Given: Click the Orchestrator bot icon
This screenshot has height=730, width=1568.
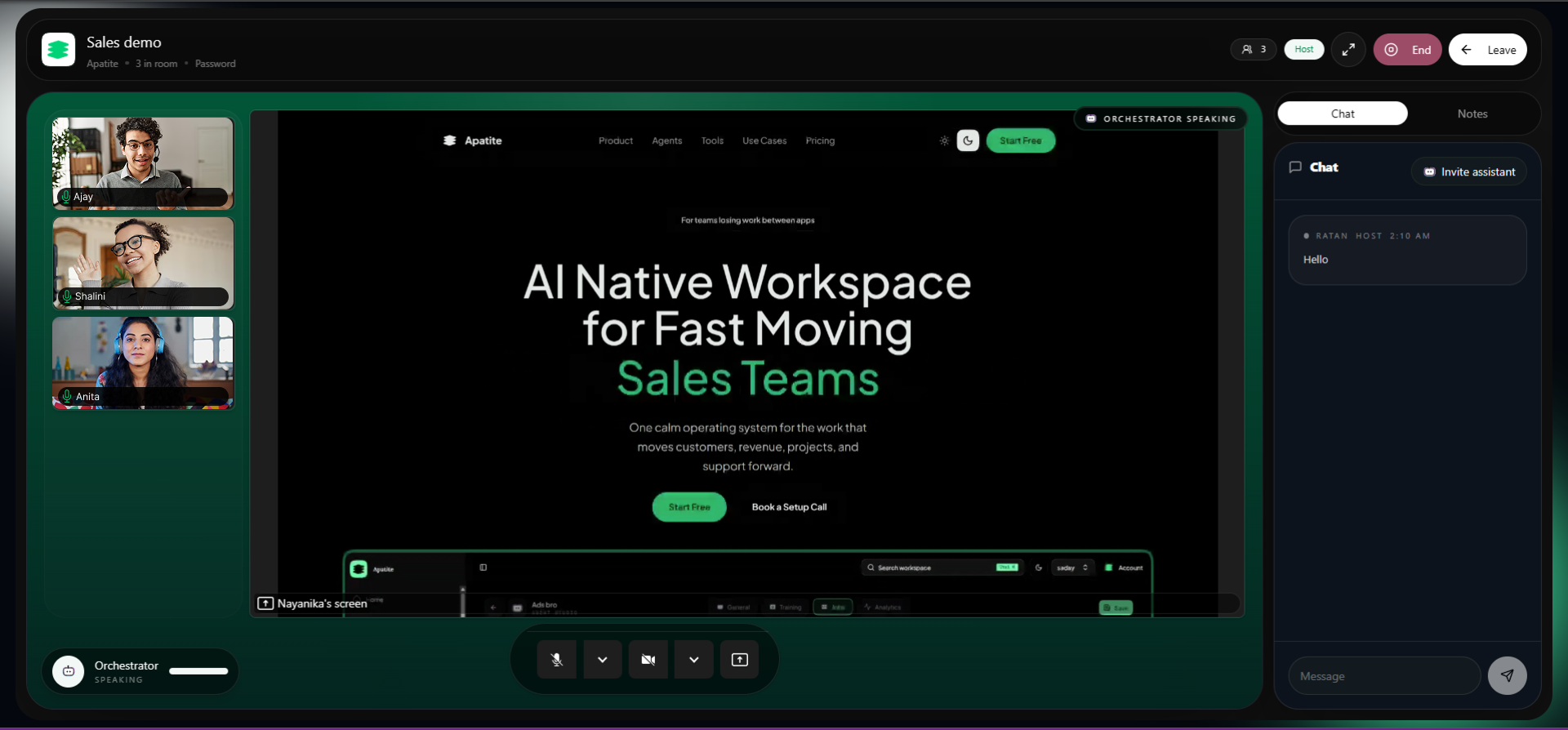Looking at the screenshot, I should [69, 671].
